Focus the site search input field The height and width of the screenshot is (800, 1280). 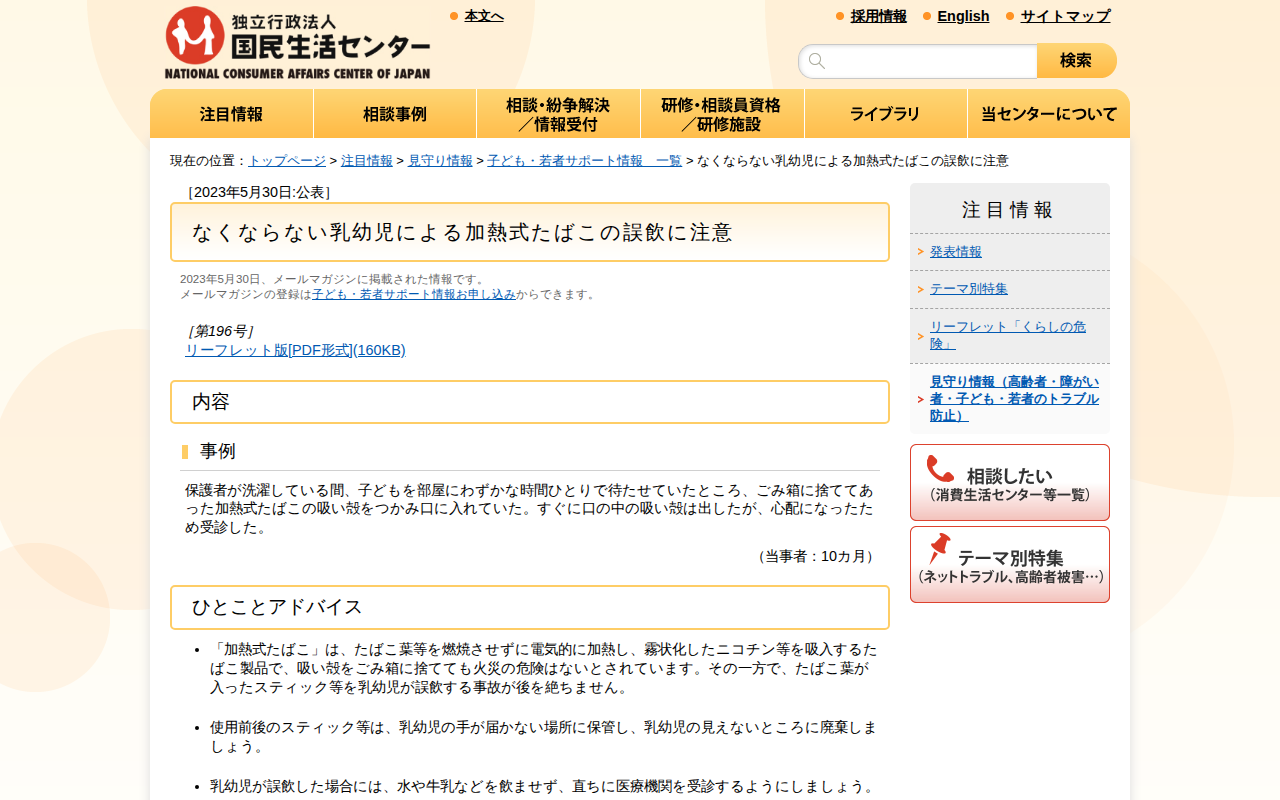coord(918,61)
